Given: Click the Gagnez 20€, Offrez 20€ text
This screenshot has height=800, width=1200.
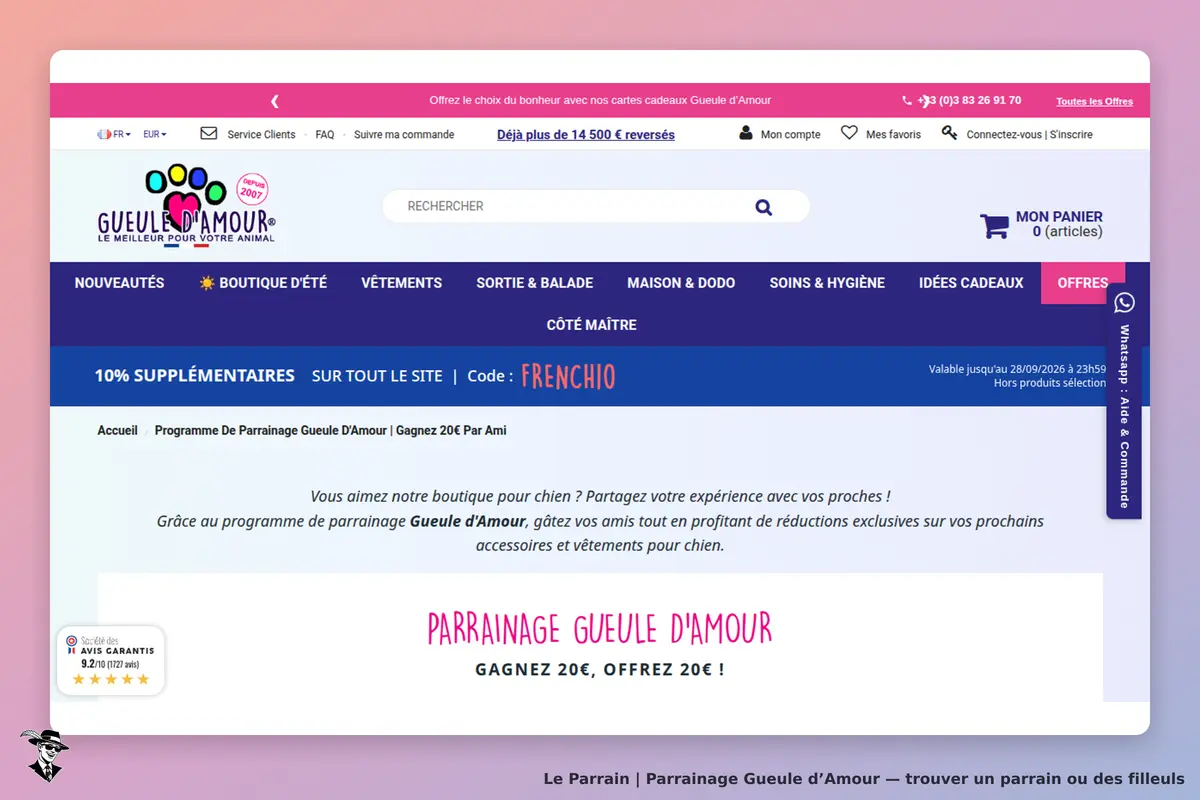Looking at the screenshot, I should [x=600, y=669].
